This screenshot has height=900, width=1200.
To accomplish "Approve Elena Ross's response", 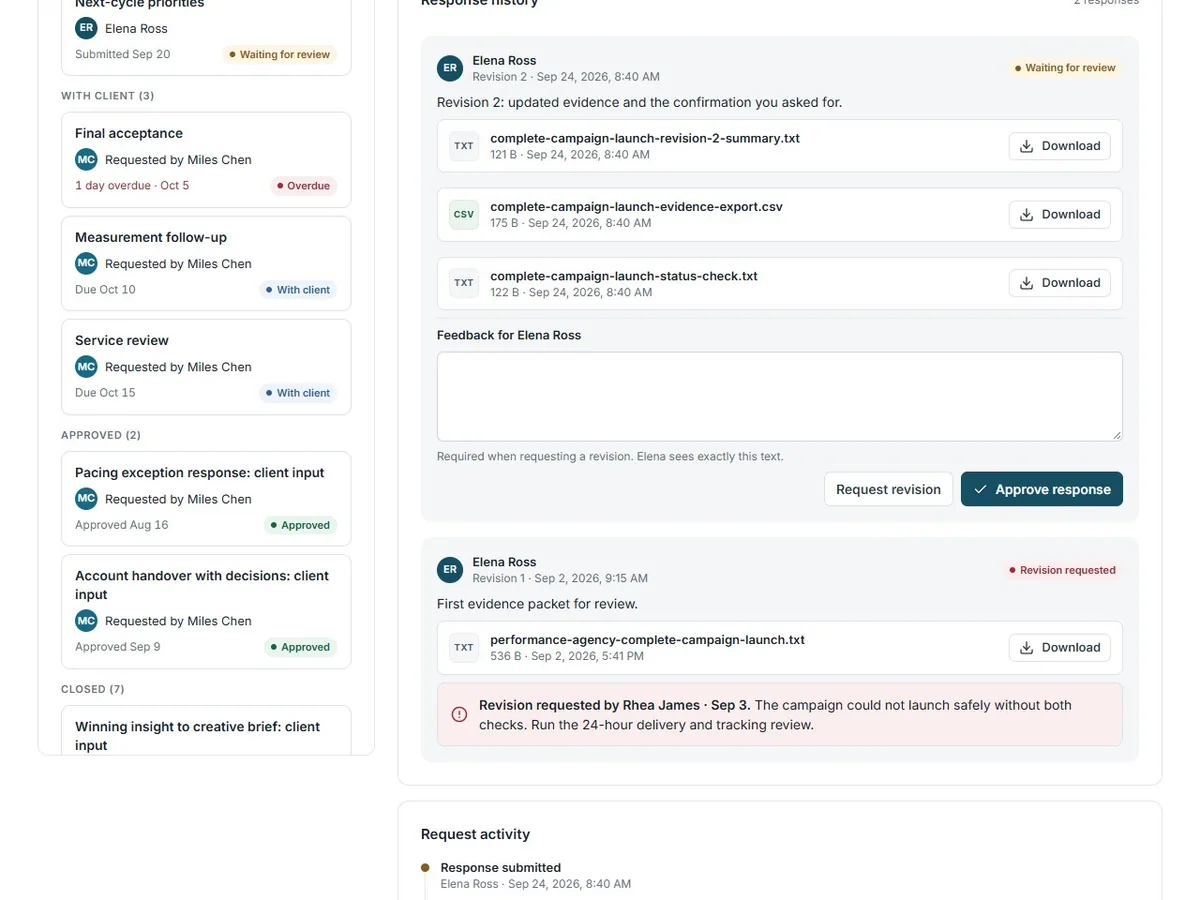I will click(x=1042, y=489).
